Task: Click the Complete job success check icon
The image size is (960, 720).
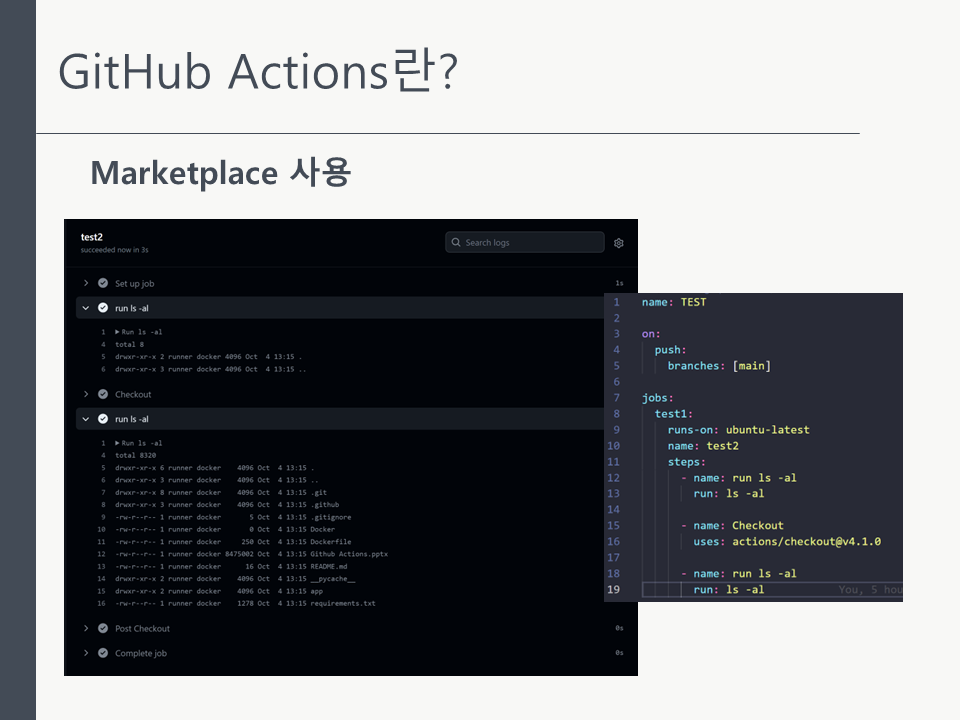Action: pyautogui.click(x=103, y=653)
